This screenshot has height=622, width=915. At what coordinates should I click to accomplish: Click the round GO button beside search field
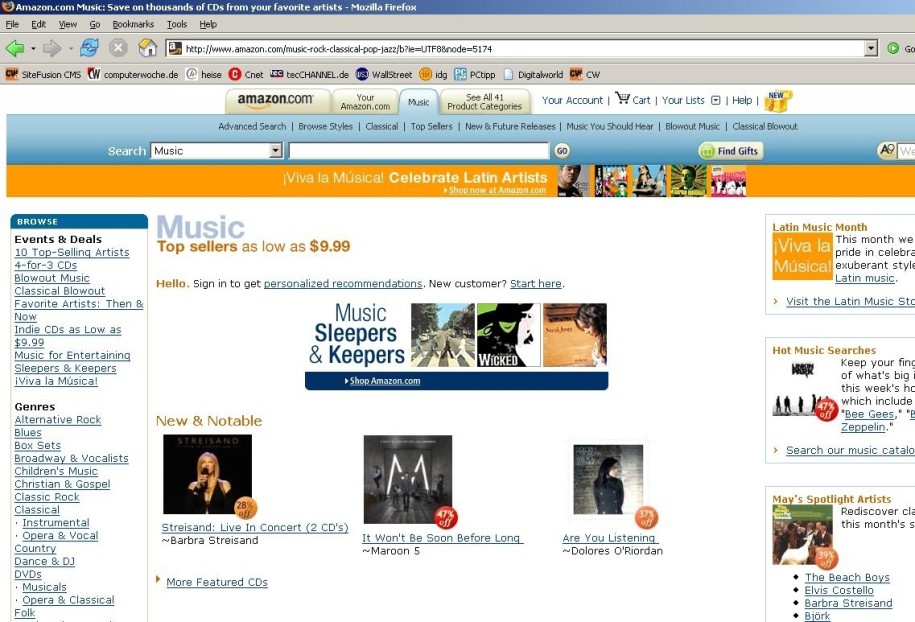pyautogui.click(x=562, y=151)
